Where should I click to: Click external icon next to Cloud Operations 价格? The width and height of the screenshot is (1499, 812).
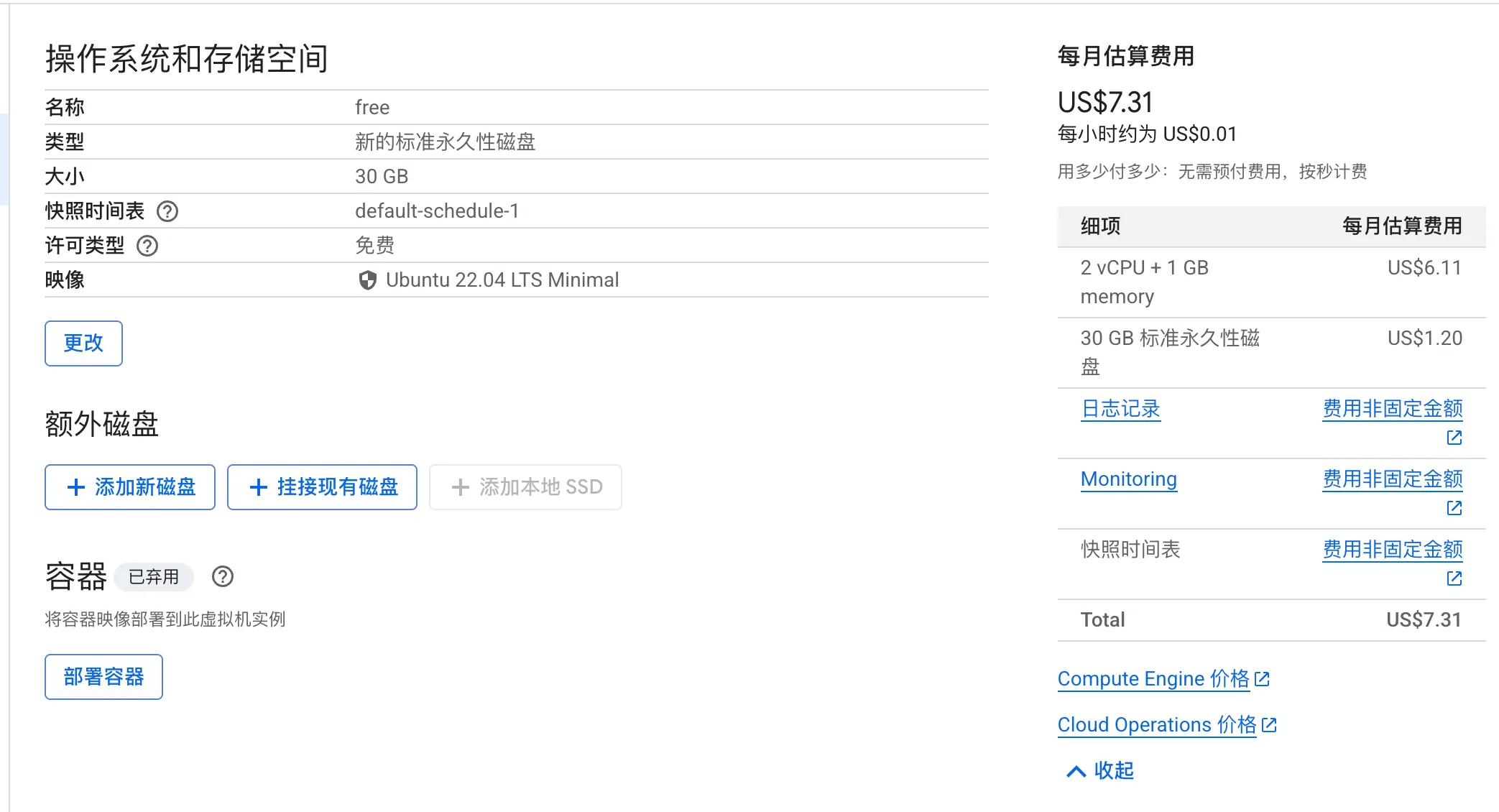click(1270, 725)
